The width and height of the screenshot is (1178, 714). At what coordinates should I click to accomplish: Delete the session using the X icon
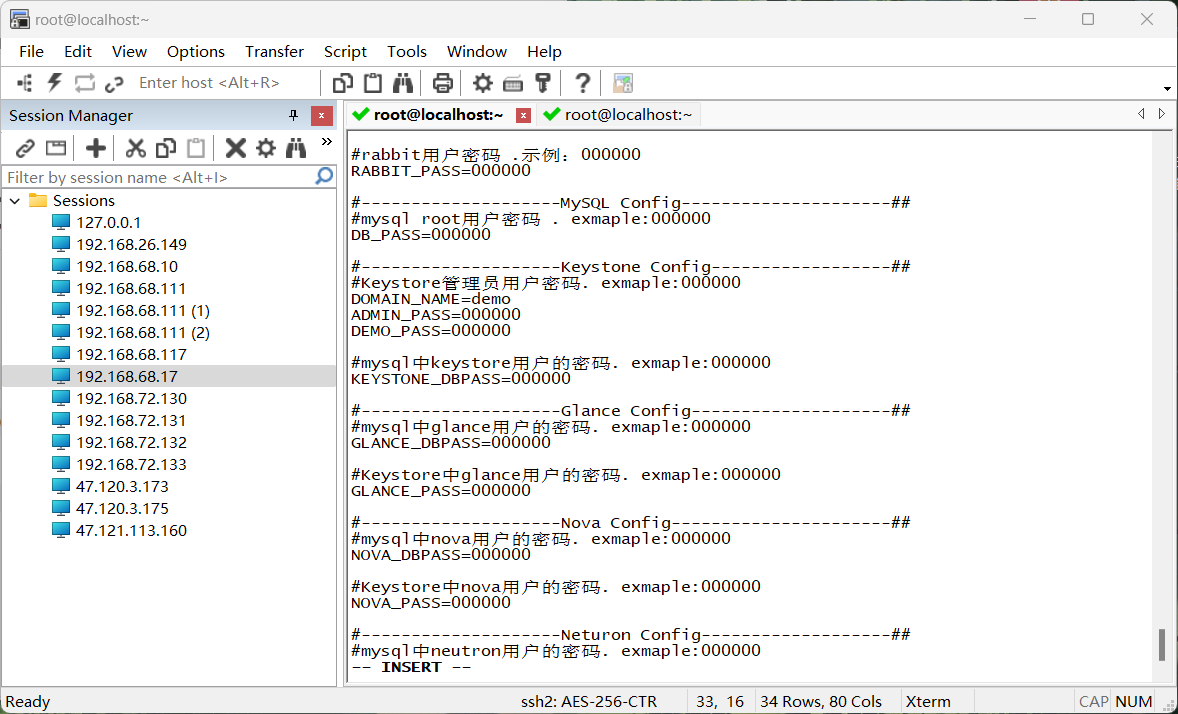(235, 148)
